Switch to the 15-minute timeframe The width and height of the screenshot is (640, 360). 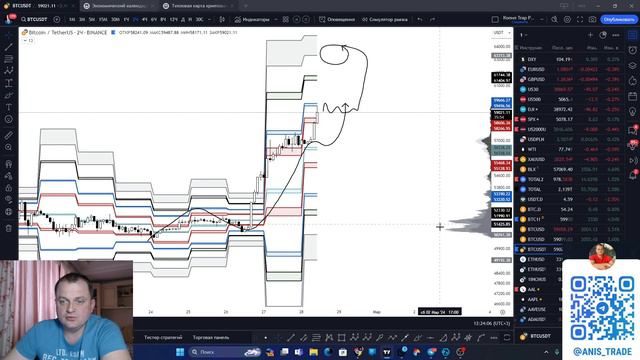pyautogui.click(x=103, y=19)
